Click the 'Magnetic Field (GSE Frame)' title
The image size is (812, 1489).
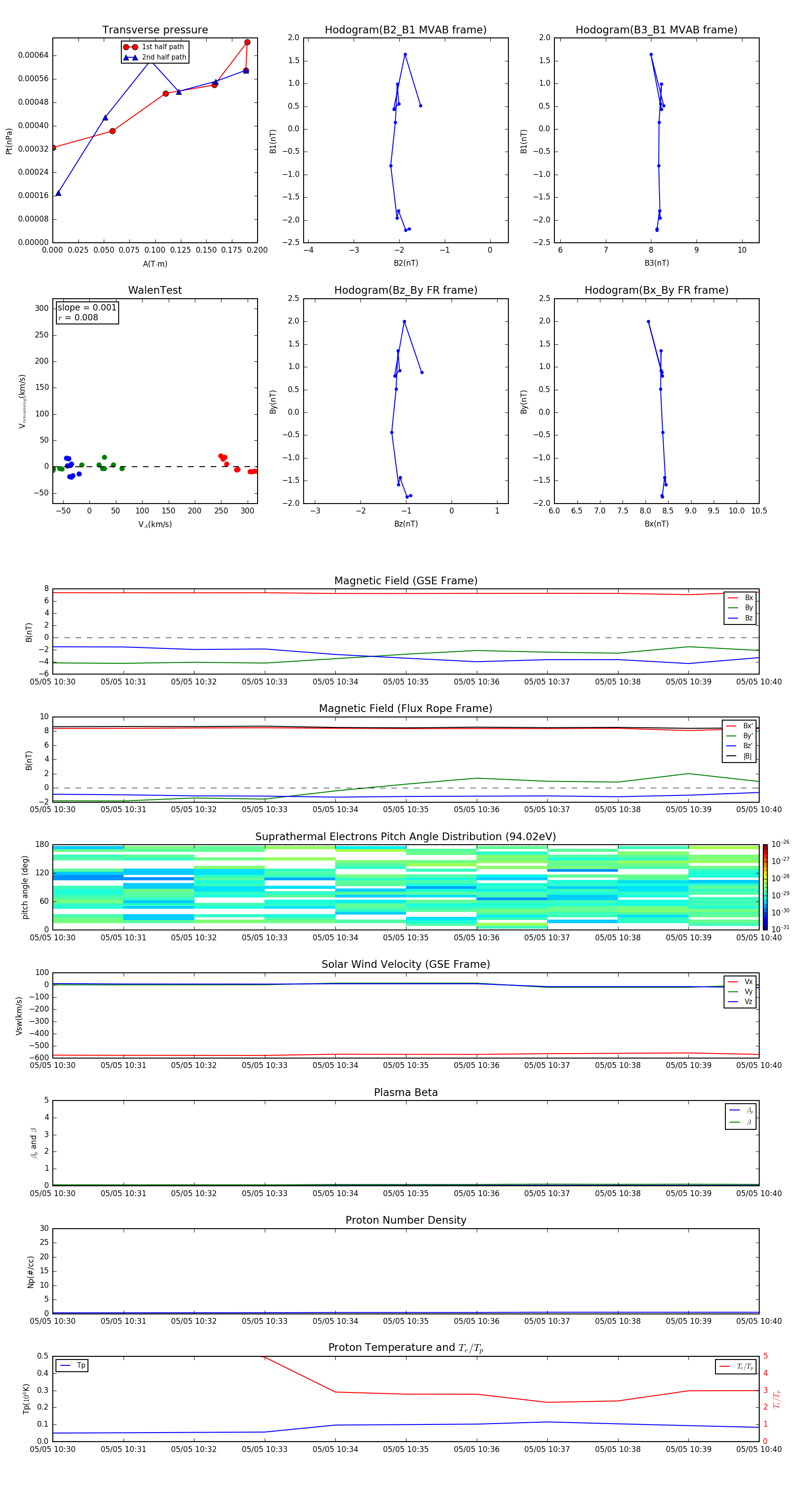point(406,581)
